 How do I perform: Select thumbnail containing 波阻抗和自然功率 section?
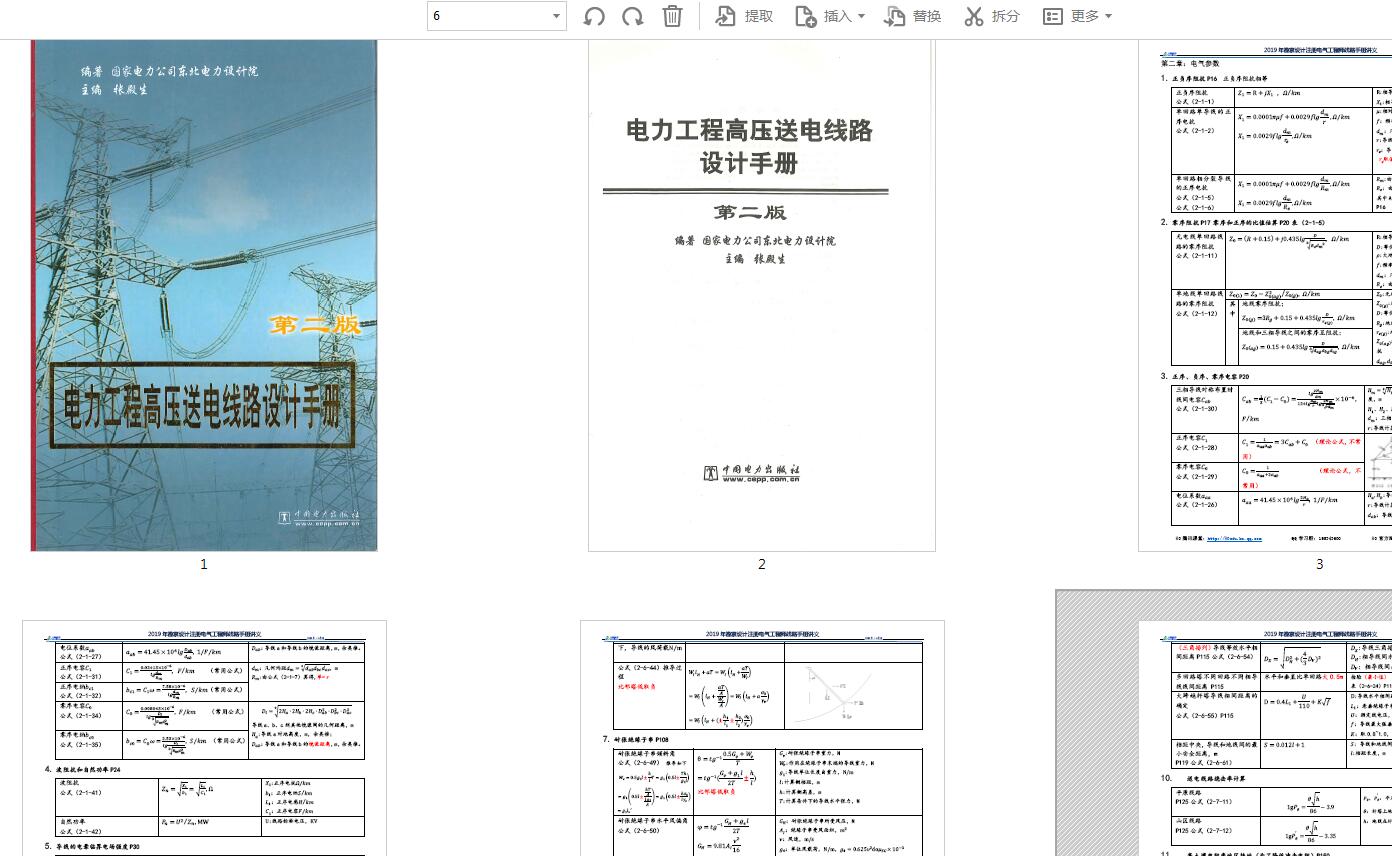[x=204, y=738]
